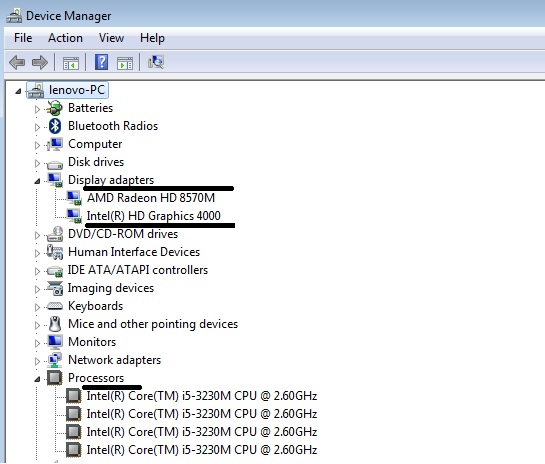Expand the Mice and other pointing devices node
545x464 pixels.
click(x=37, y=325)
